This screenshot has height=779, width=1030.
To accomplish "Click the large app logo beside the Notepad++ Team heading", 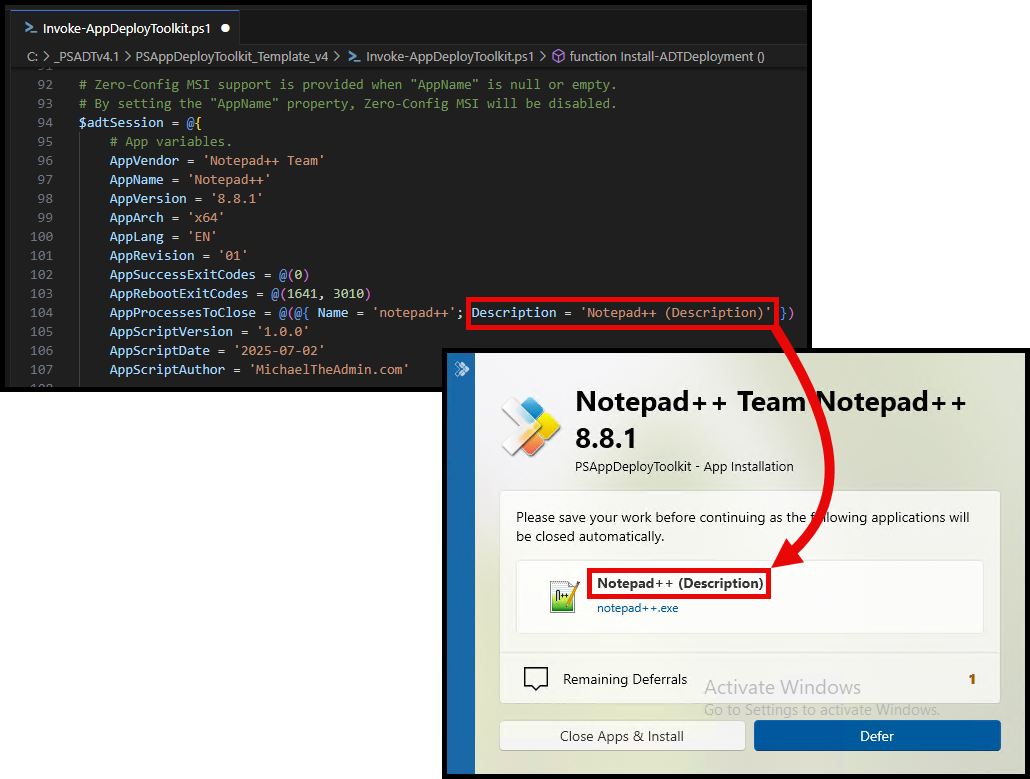I will (530, 426).
